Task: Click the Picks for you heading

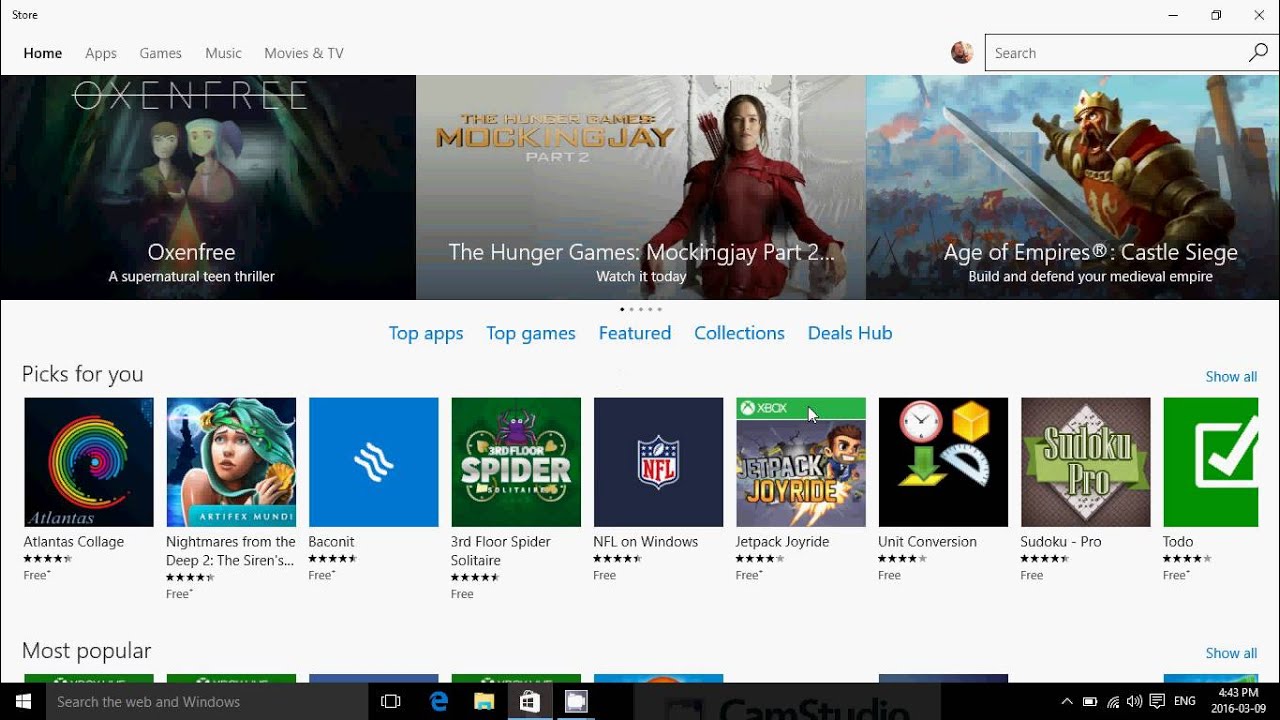Action: [83, 374]
